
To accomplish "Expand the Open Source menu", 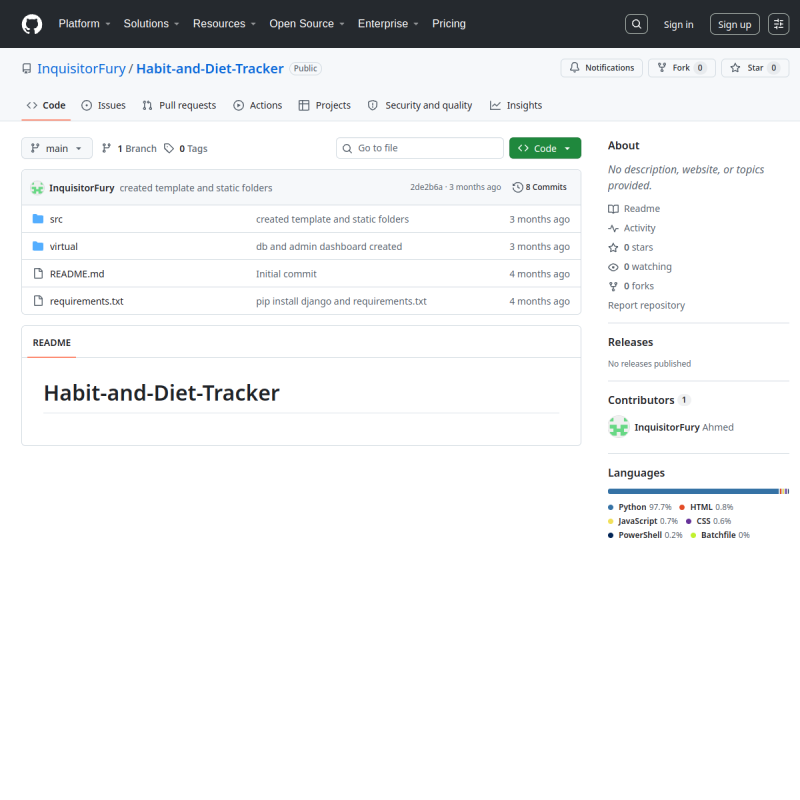I will coord(307,24).
